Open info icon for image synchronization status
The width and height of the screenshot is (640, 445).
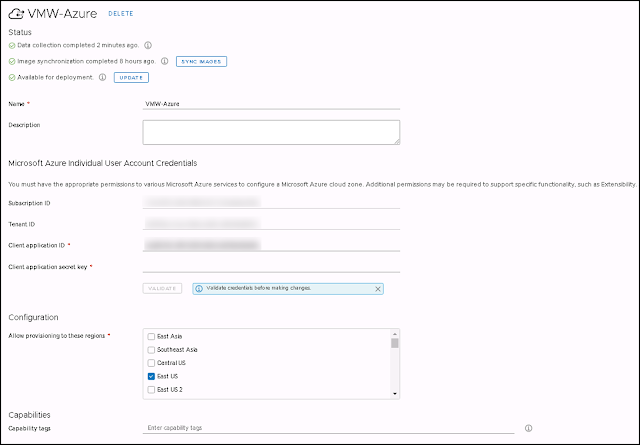tap(164, 61)
